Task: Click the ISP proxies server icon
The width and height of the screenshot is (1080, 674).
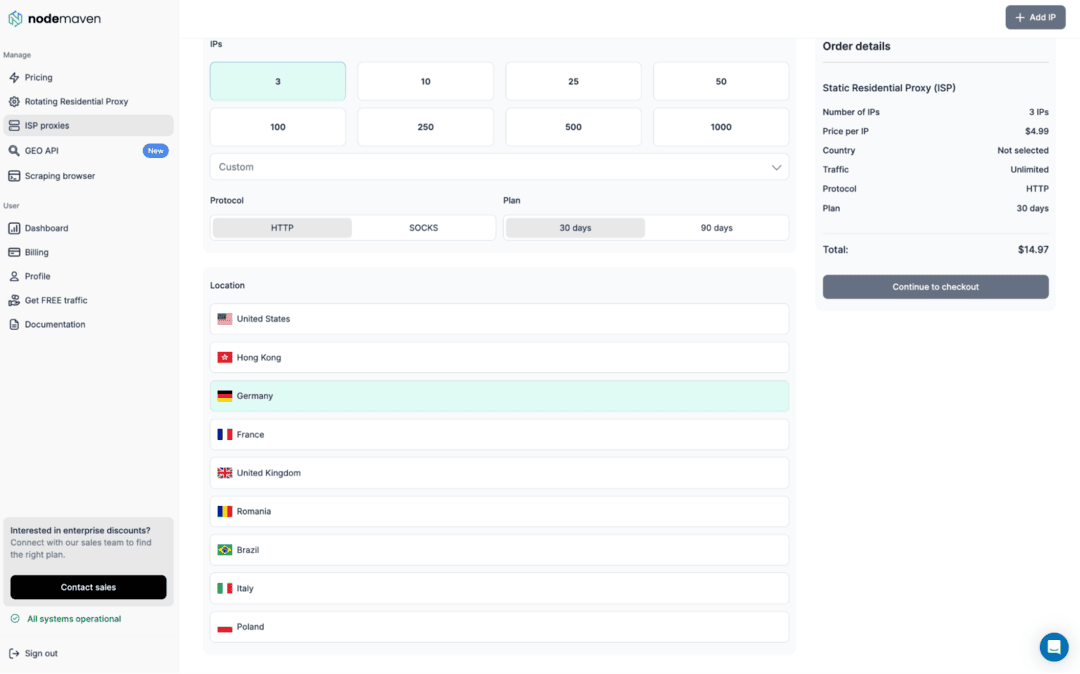Action: pos(14,126)
